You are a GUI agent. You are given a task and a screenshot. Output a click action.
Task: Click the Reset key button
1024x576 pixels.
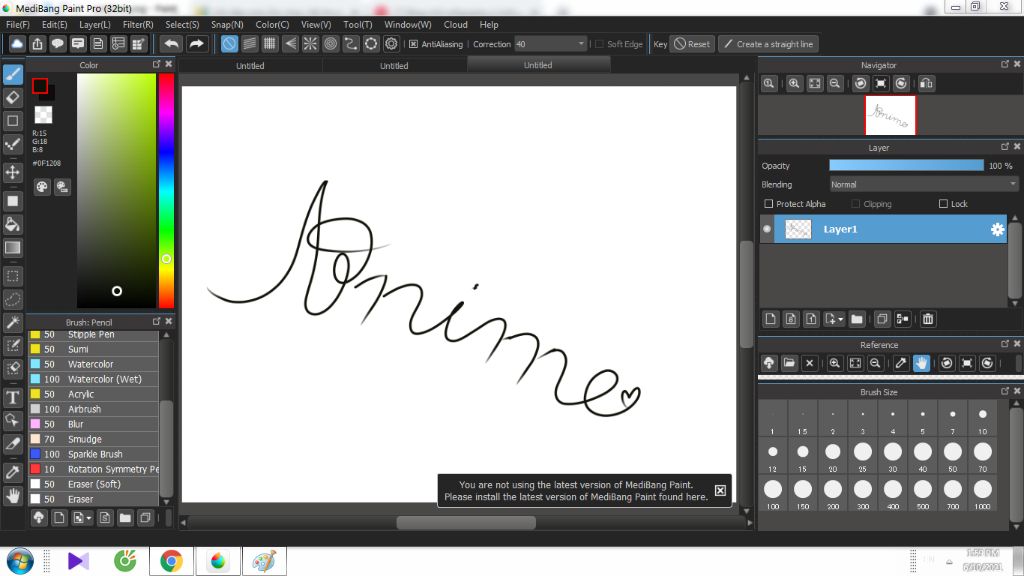point(692,44)
